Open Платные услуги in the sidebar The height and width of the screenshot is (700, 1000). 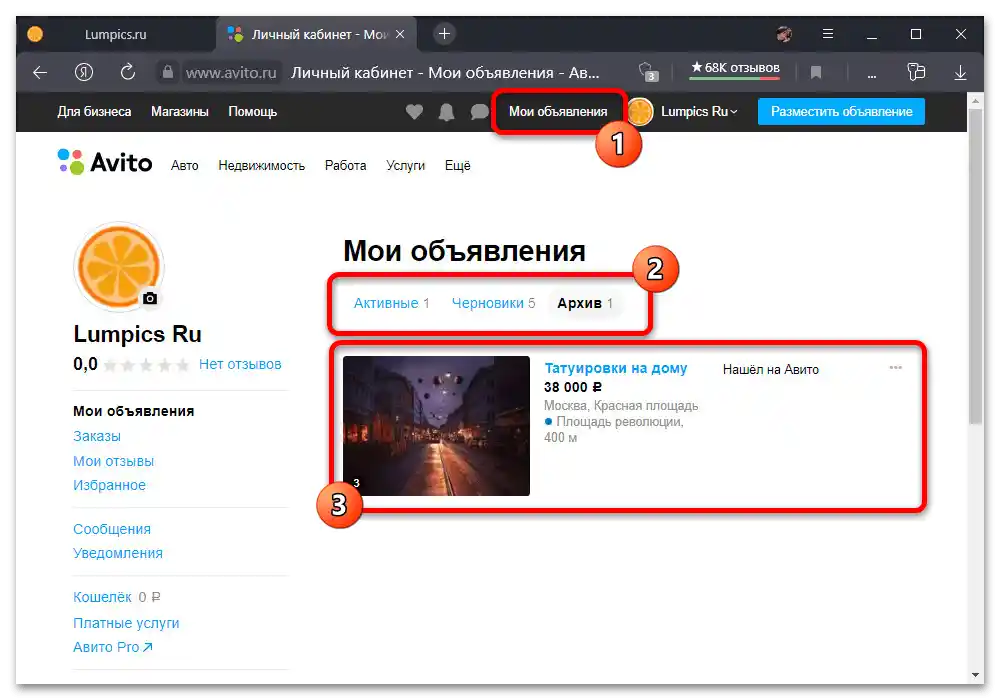point(126,623)
